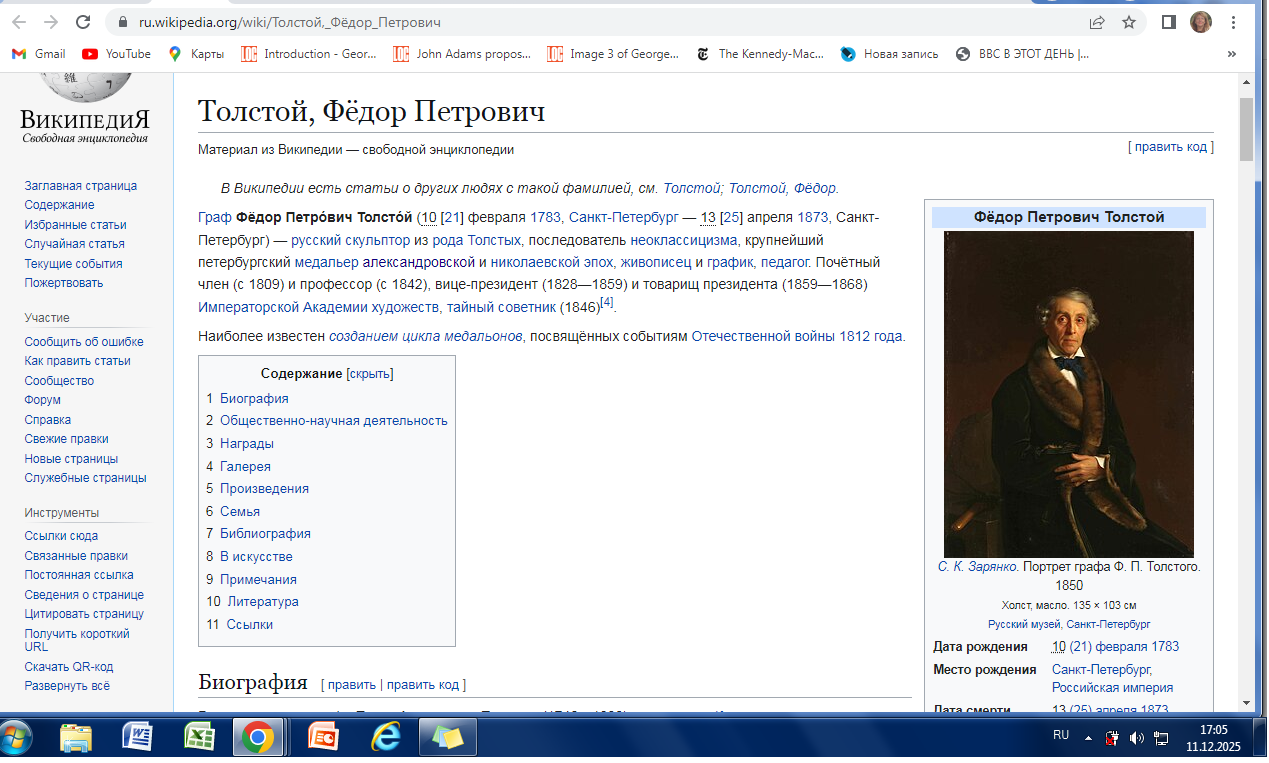
Task: Open Свежие правки link
Action: pos(67,439)
